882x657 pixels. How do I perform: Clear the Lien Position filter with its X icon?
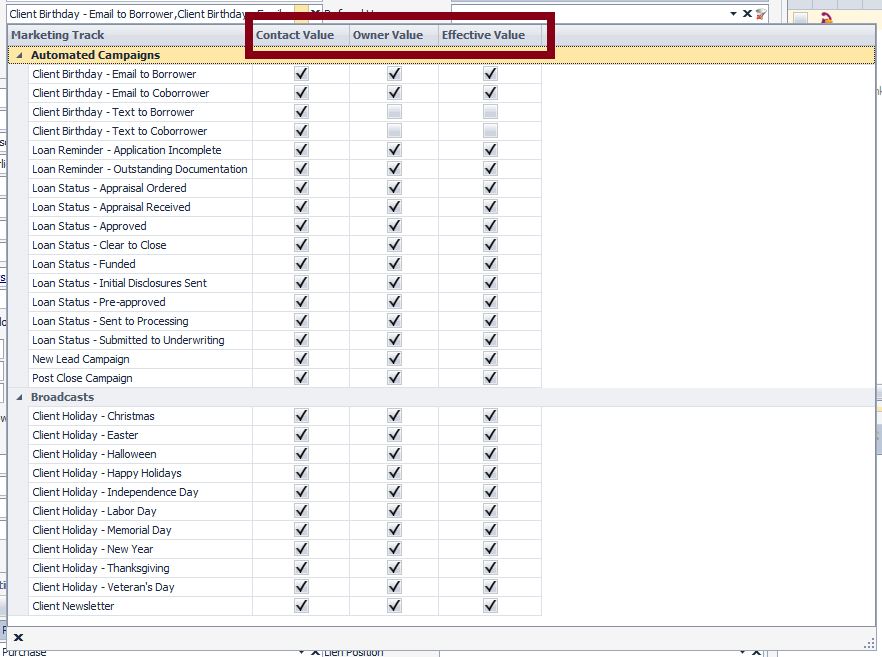pos(757,652)
